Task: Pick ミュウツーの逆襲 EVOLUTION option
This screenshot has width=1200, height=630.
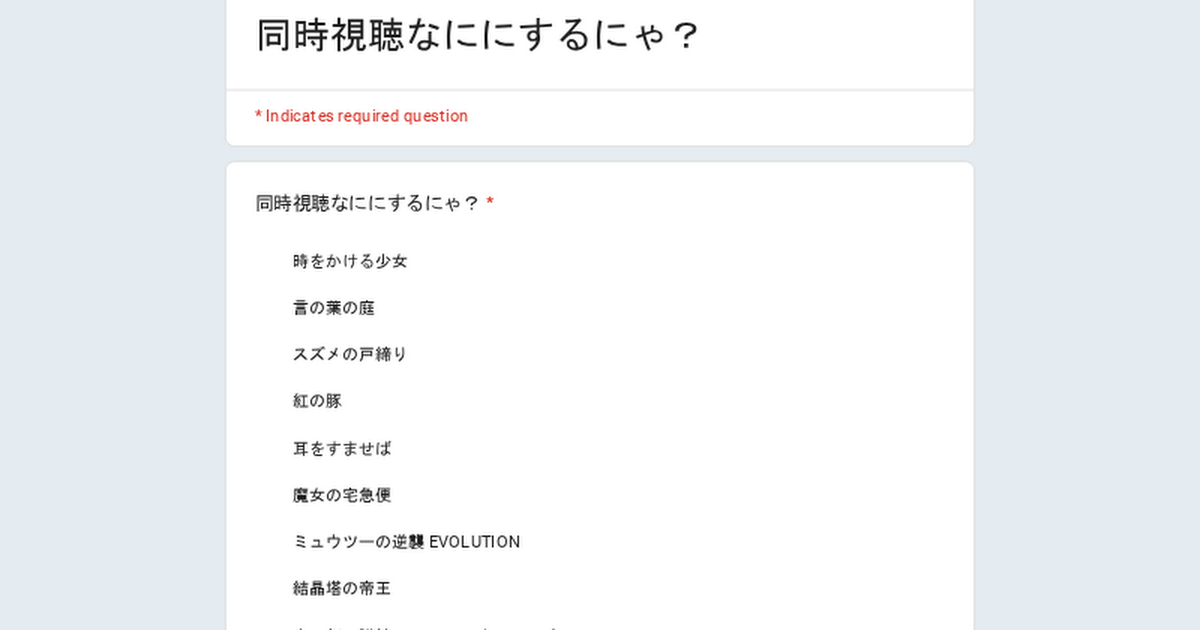Action: coord(406,542)
